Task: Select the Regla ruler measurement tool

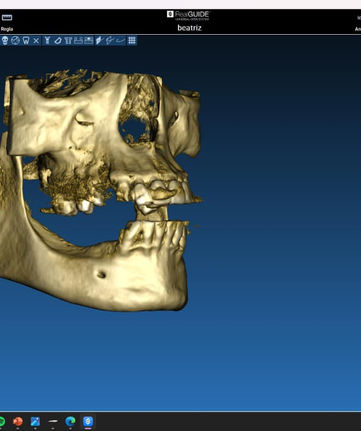Action: pos(7,22)
